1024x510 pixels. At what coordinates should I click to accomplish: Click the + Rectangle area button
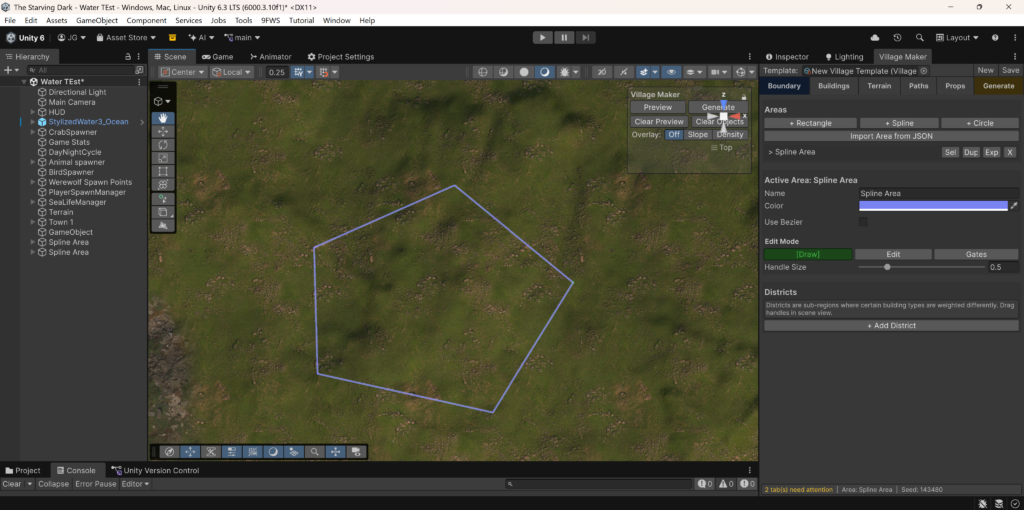pyautogui.click(x=810, y=123)
